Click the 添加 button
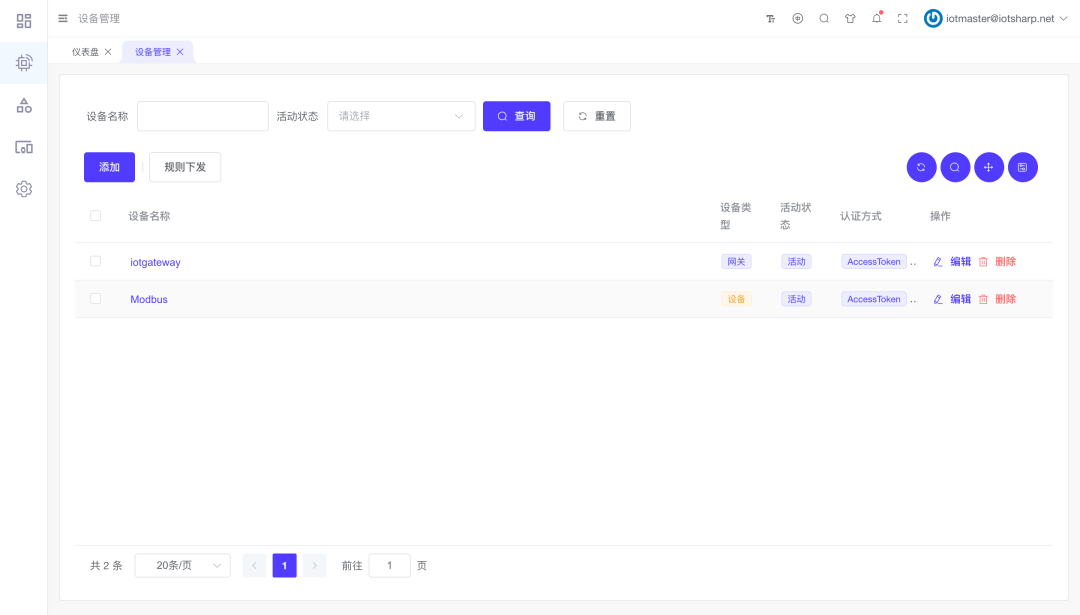The width and height of the screenshot is (1080, 615). point(109,167)
